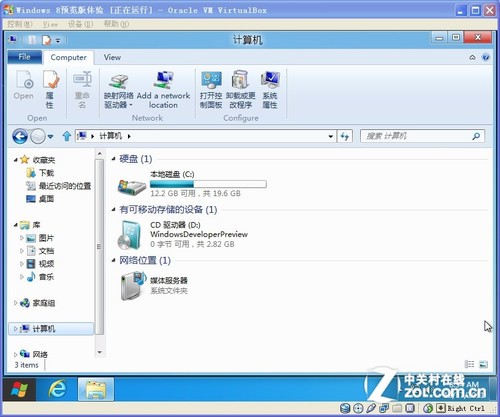Click the '3 items' status bar text
This screenshot has height=417, width=500.
click(26, 365)
